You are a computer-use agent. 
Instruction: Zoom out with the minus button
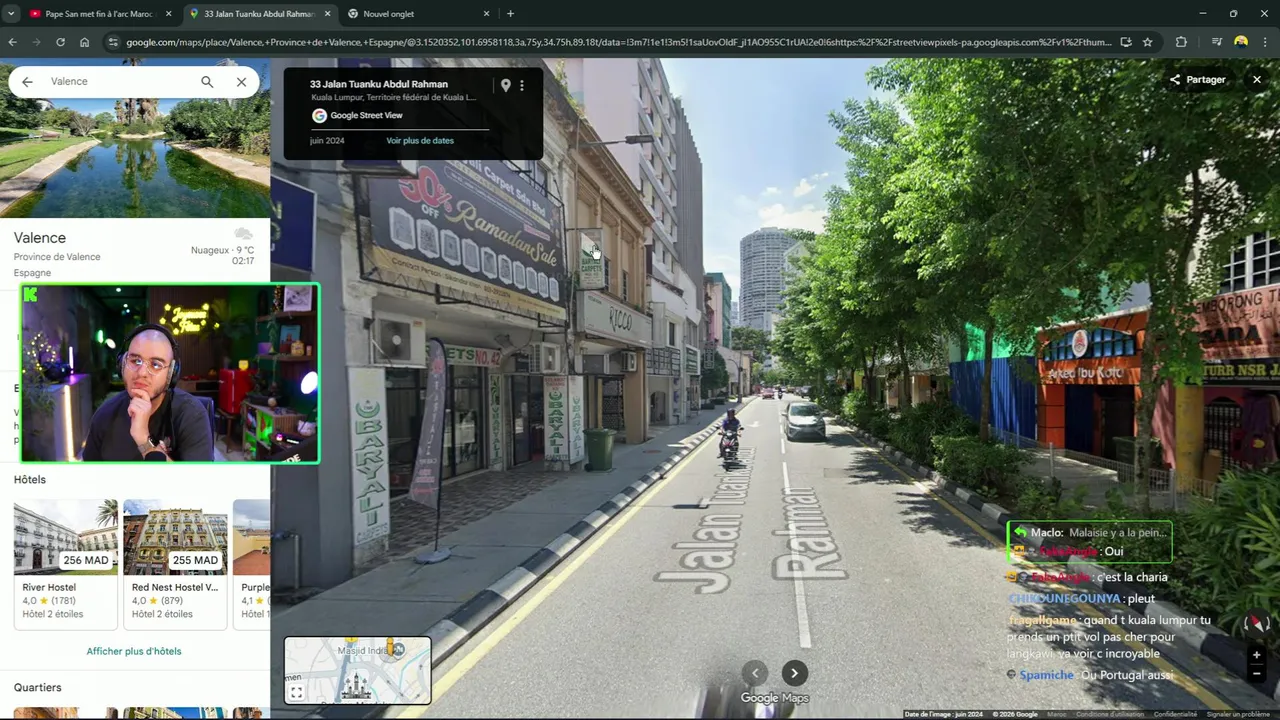coord(1256,674)
